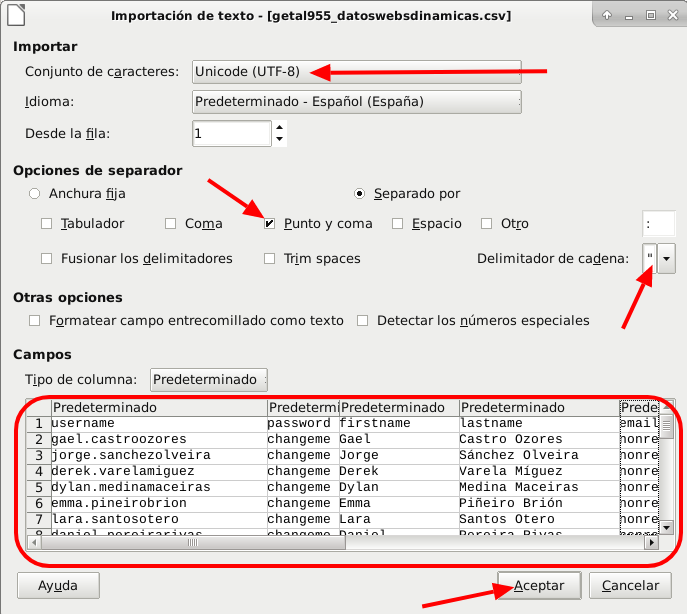
Task: Click the document icon in the title bar
Action: 17,14
